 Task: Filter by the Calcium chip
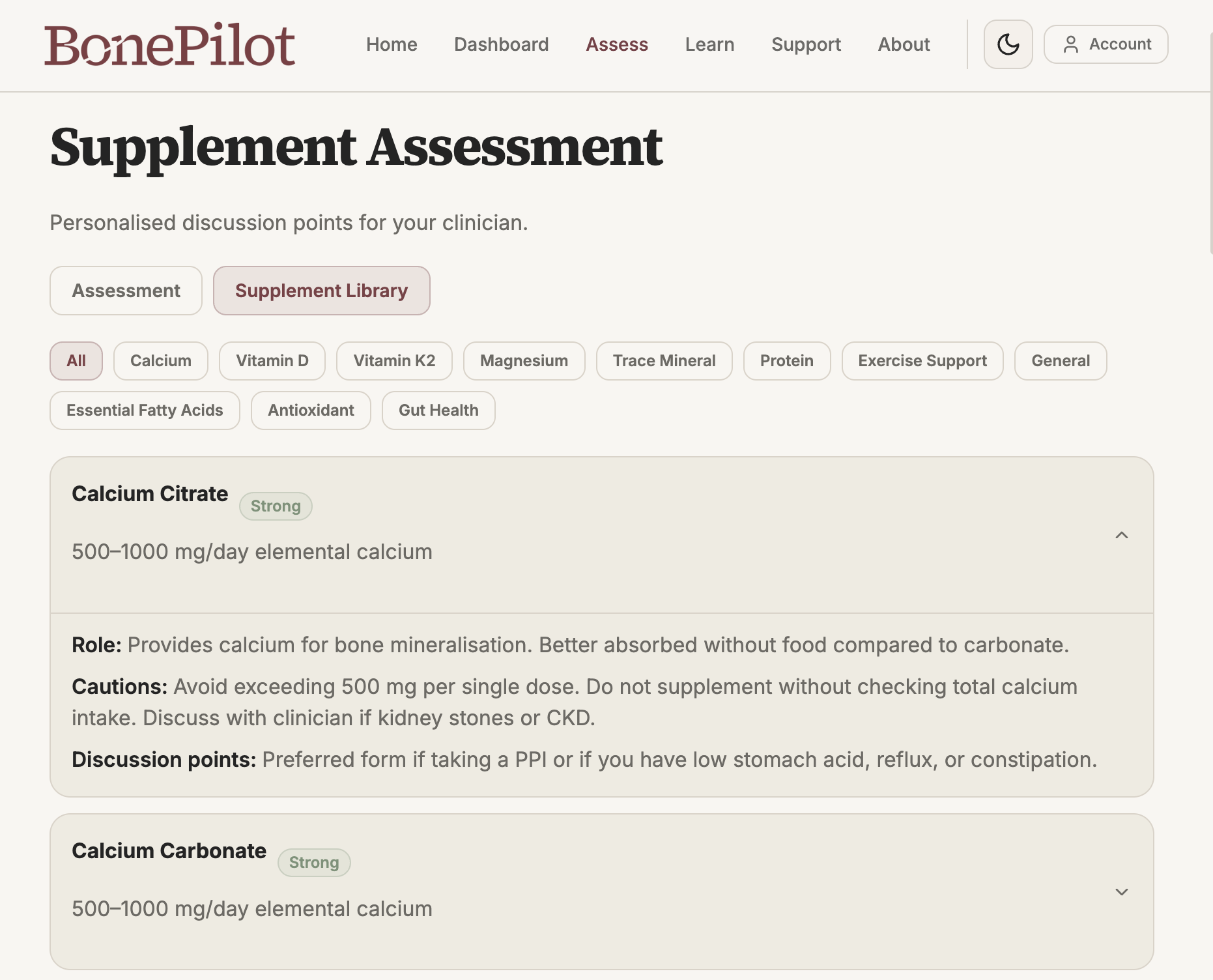tap(161, 361)
